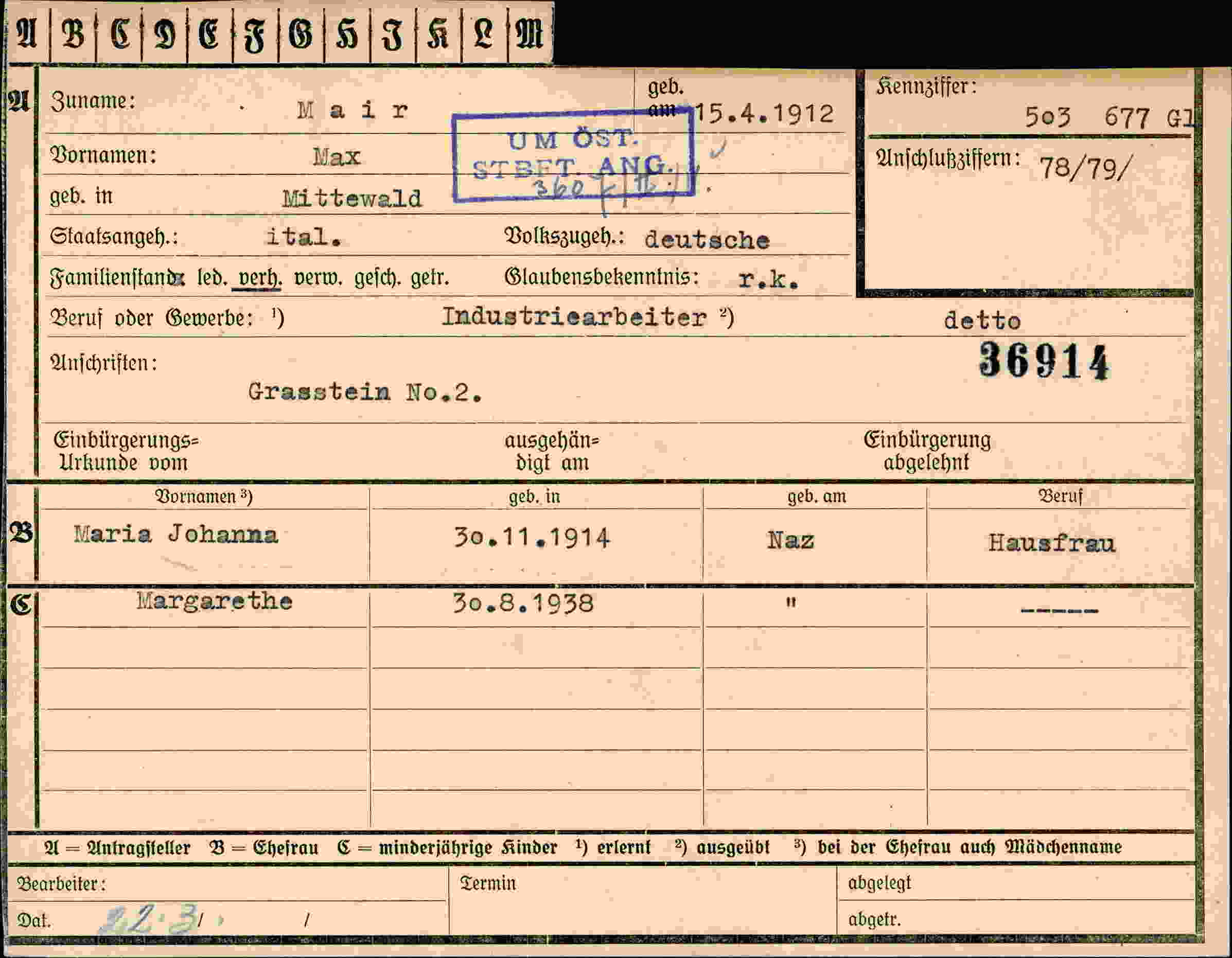
Task: Select index tab letter J
Action: (x=393, y=34)
